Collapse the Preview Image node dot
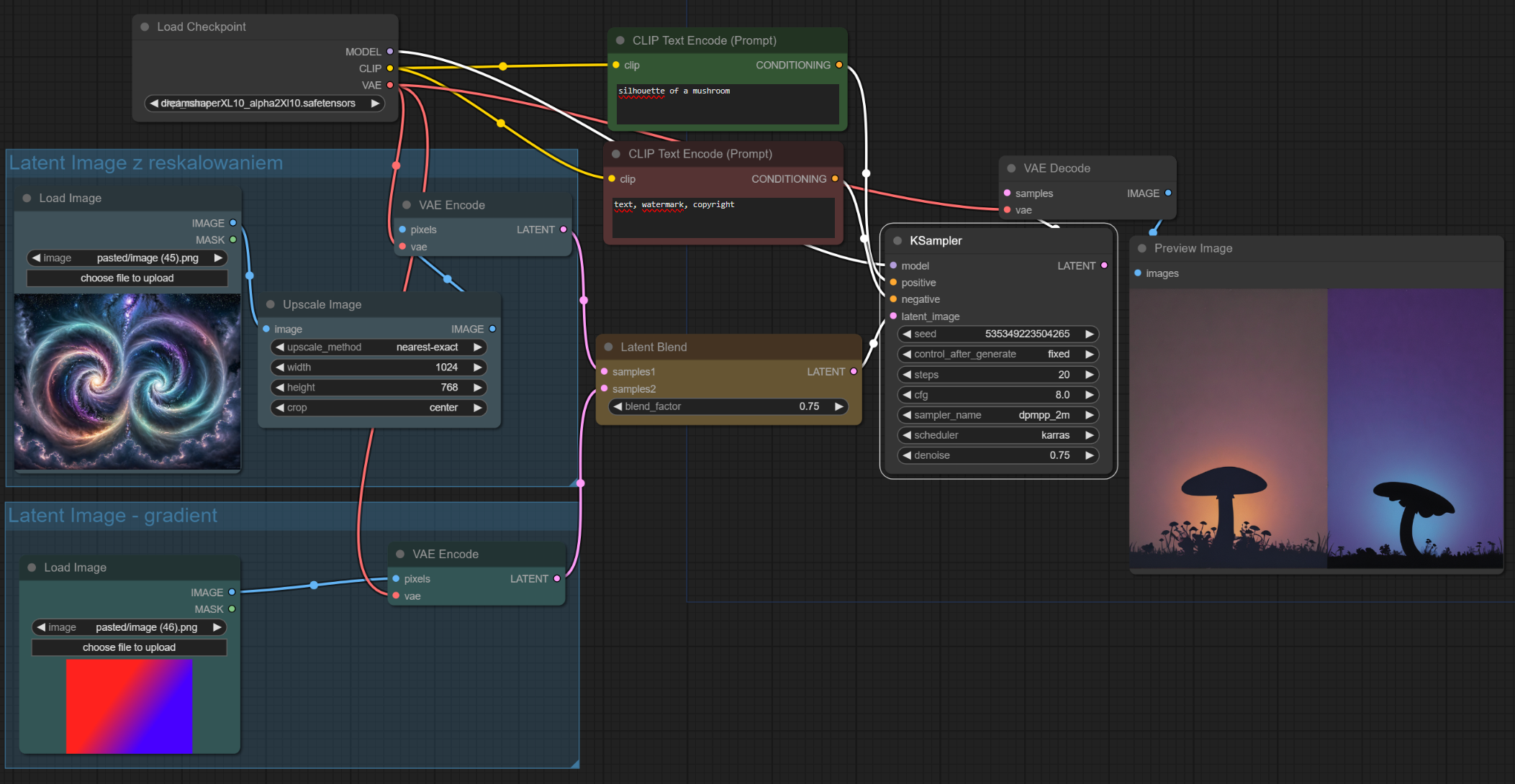 [x=1142, y=248]
